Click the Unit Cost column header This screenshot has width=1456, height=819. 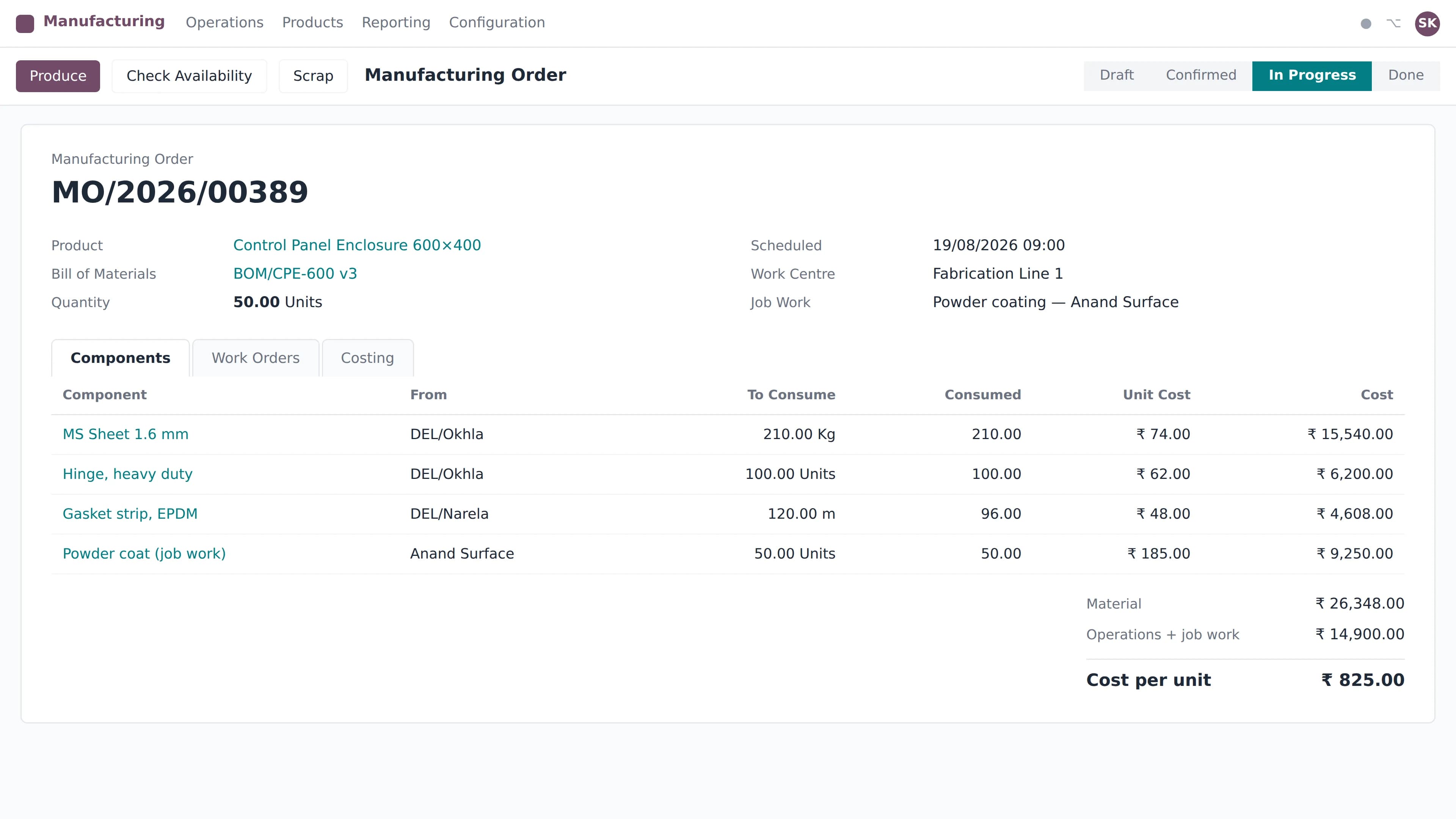tap(1156, 394)
